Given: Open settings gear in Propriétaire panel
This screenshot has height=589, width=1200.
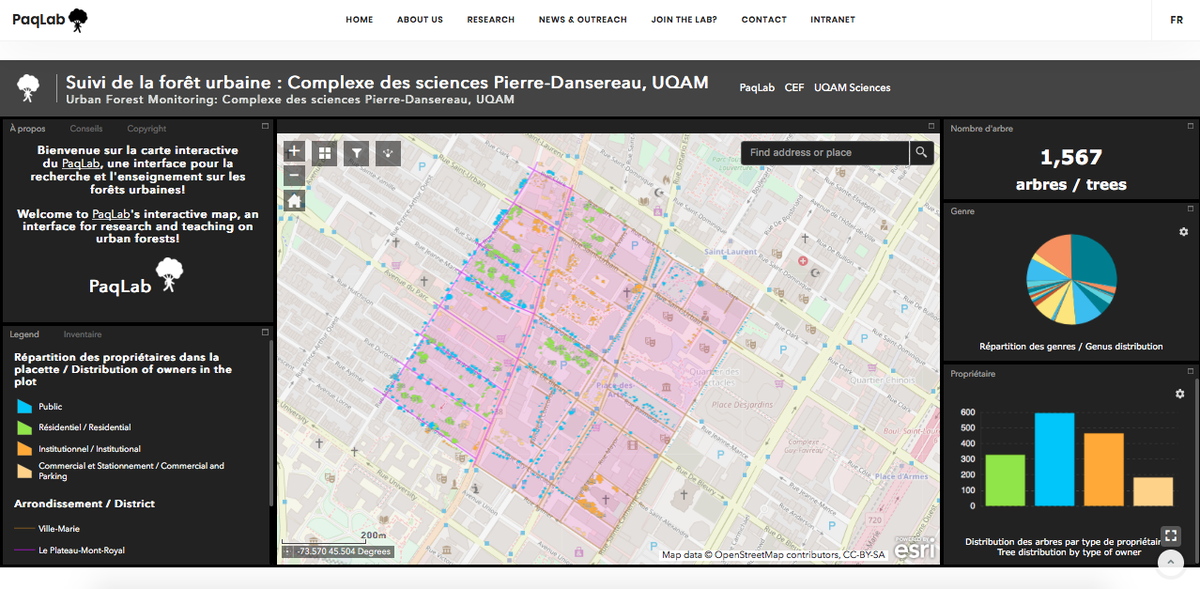Looking at the screenshot, I should click(1180, 394).
